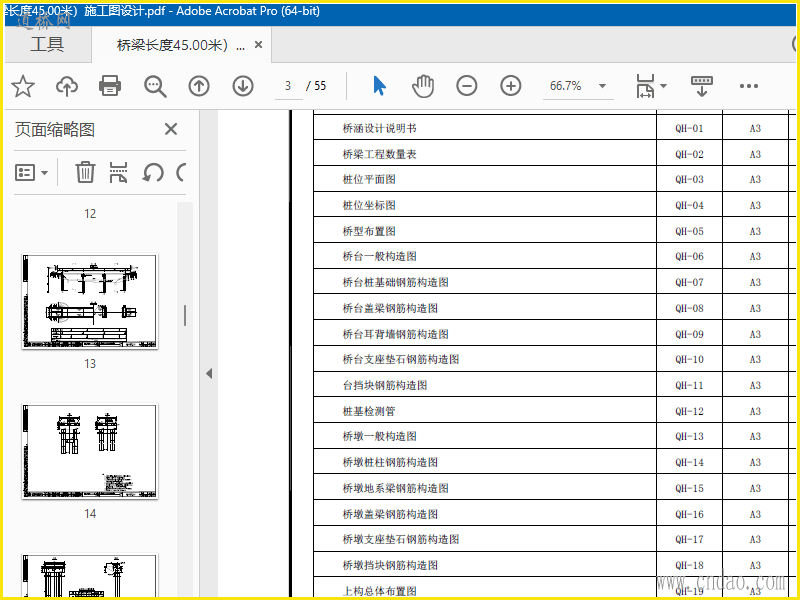Go to previous page arrow
Image resolution: width=800 pixels, height=600 pixels.
199,86
